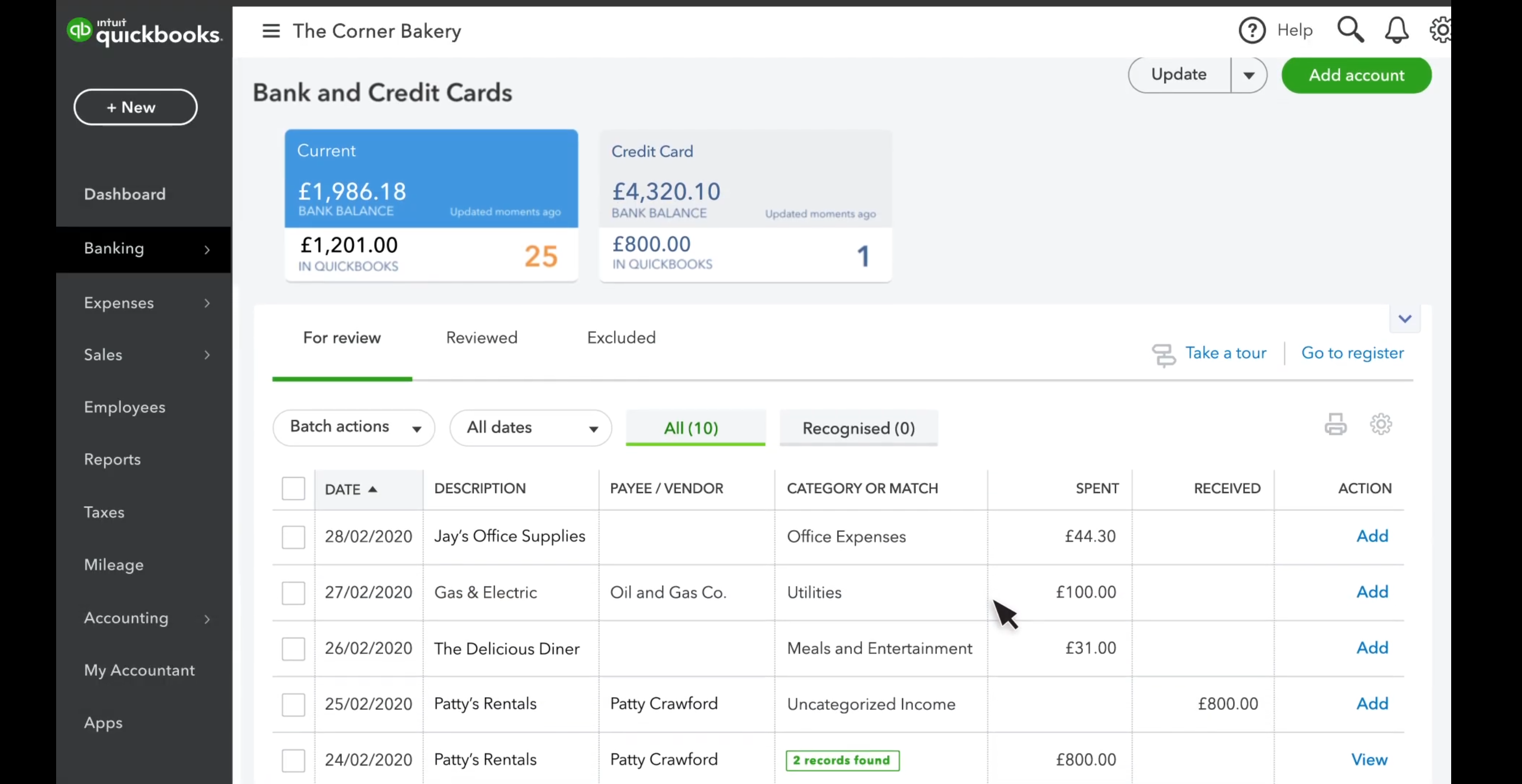Tick the checkbox for 24/02/2020 Patty's Rentals
This screenshot has height=784, width=1522.
click(293, 761)
